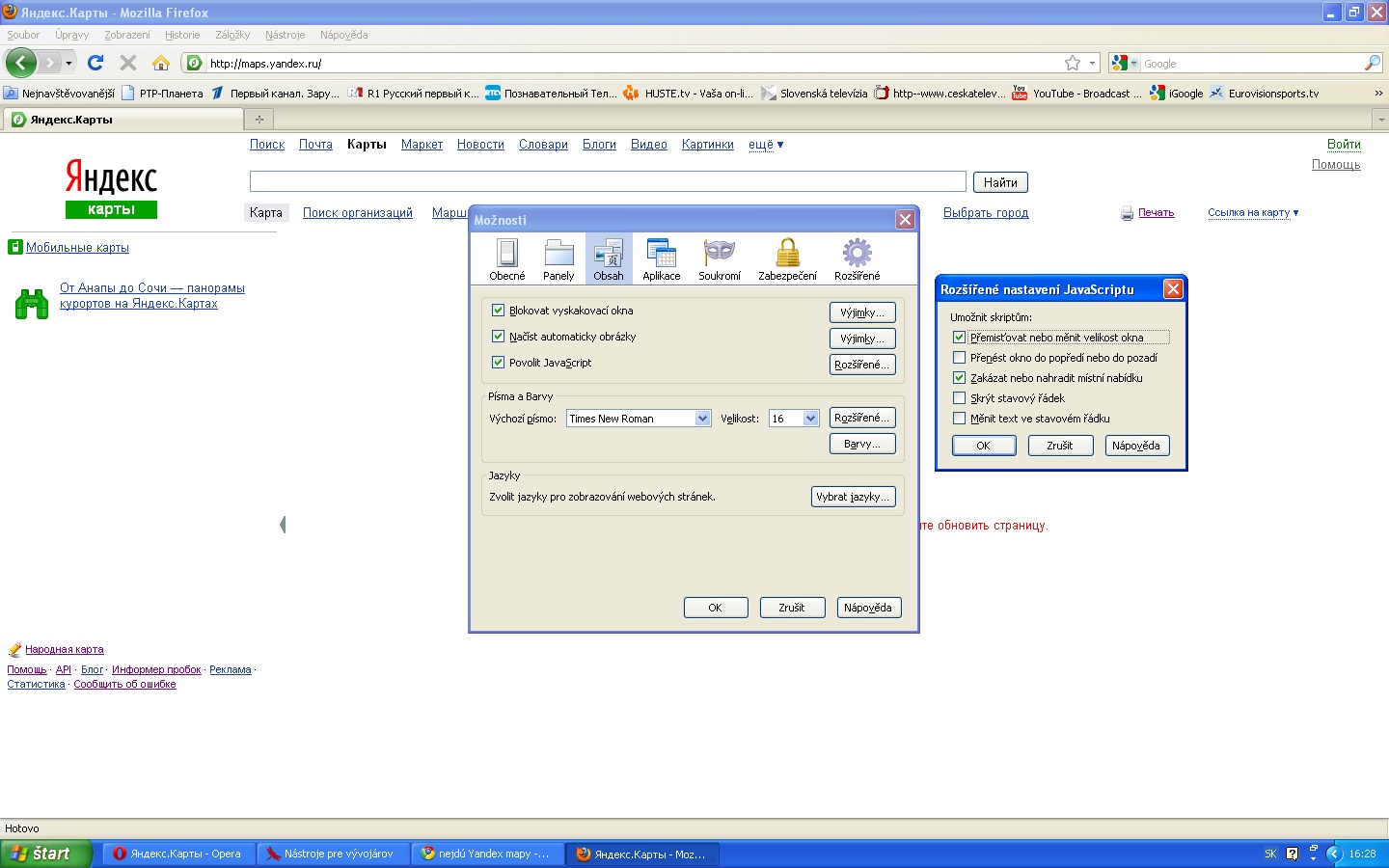
Task: Open a new tab with the plus button
Action: (x=259, y=120)
